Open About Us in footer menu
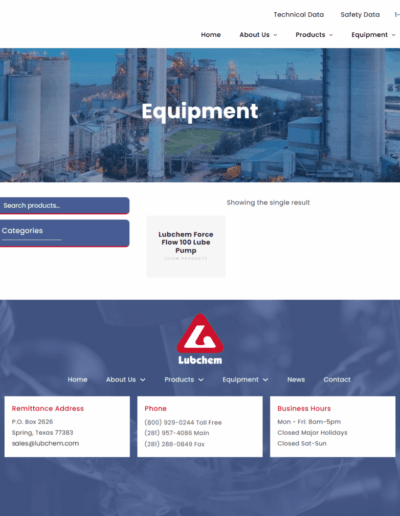 (121, 380)
